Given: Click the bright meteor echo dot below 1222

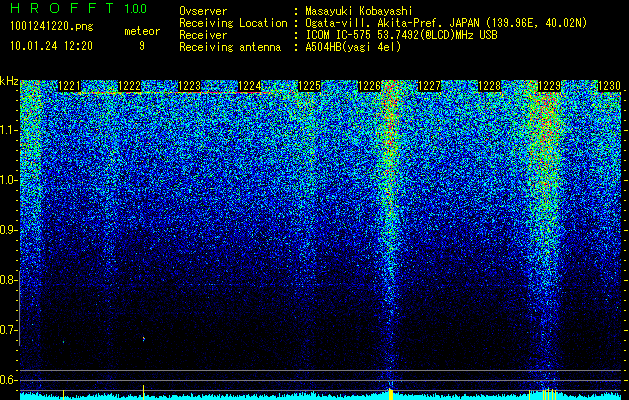Looking at the screenshot, I should 144,339.
